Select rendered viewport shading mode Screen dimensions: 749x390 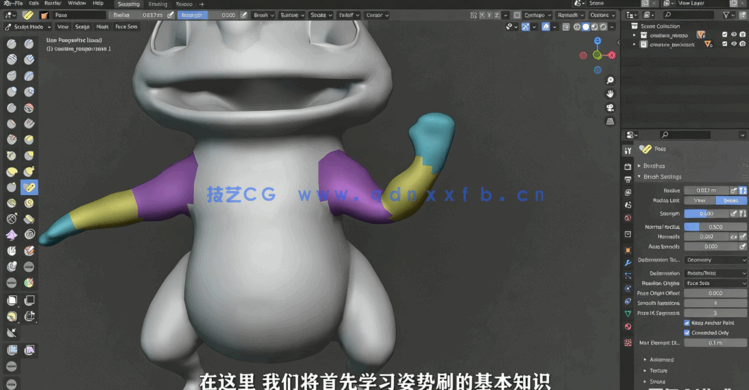tap(603, 27)
